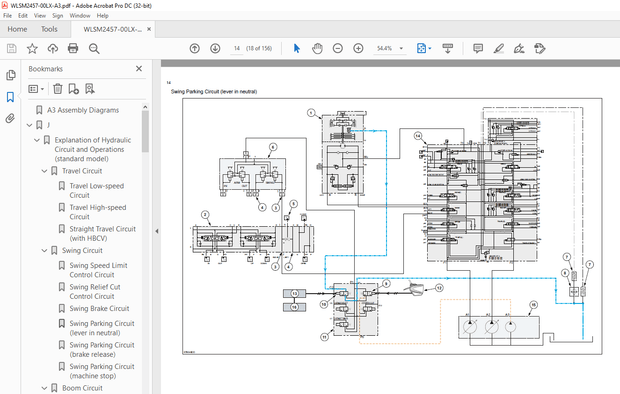Click the upload to cloud icon
The height and width of the screenshot is (394, 620).
[x=53, y=49]
